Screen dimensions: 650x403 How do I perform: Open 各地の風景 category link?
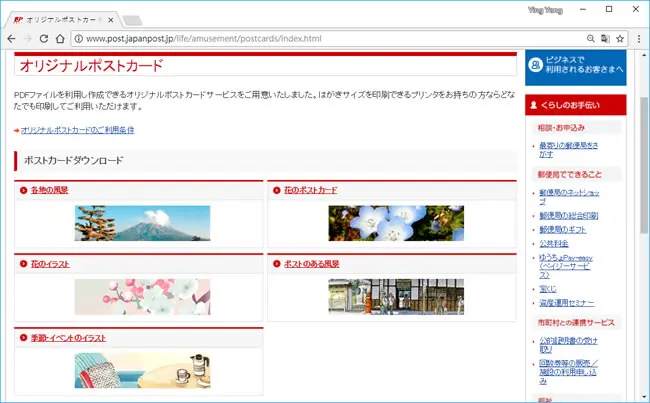49,190
